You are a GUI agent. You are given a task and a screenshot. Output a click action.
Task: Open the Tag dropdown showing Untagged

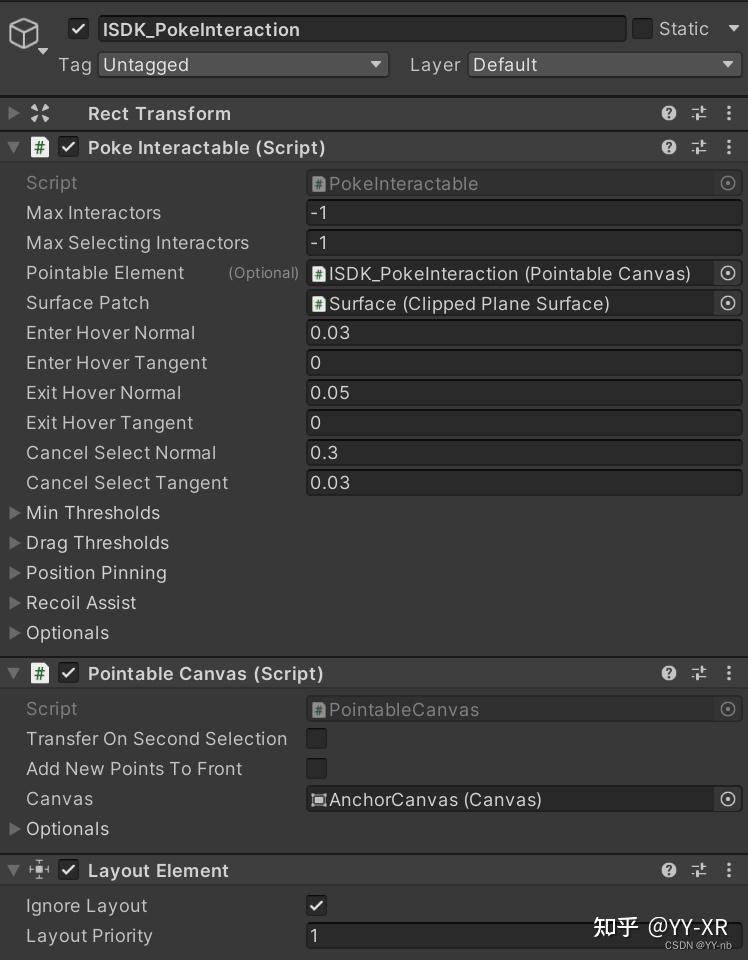pyautogui.click(x=244, y=65)
